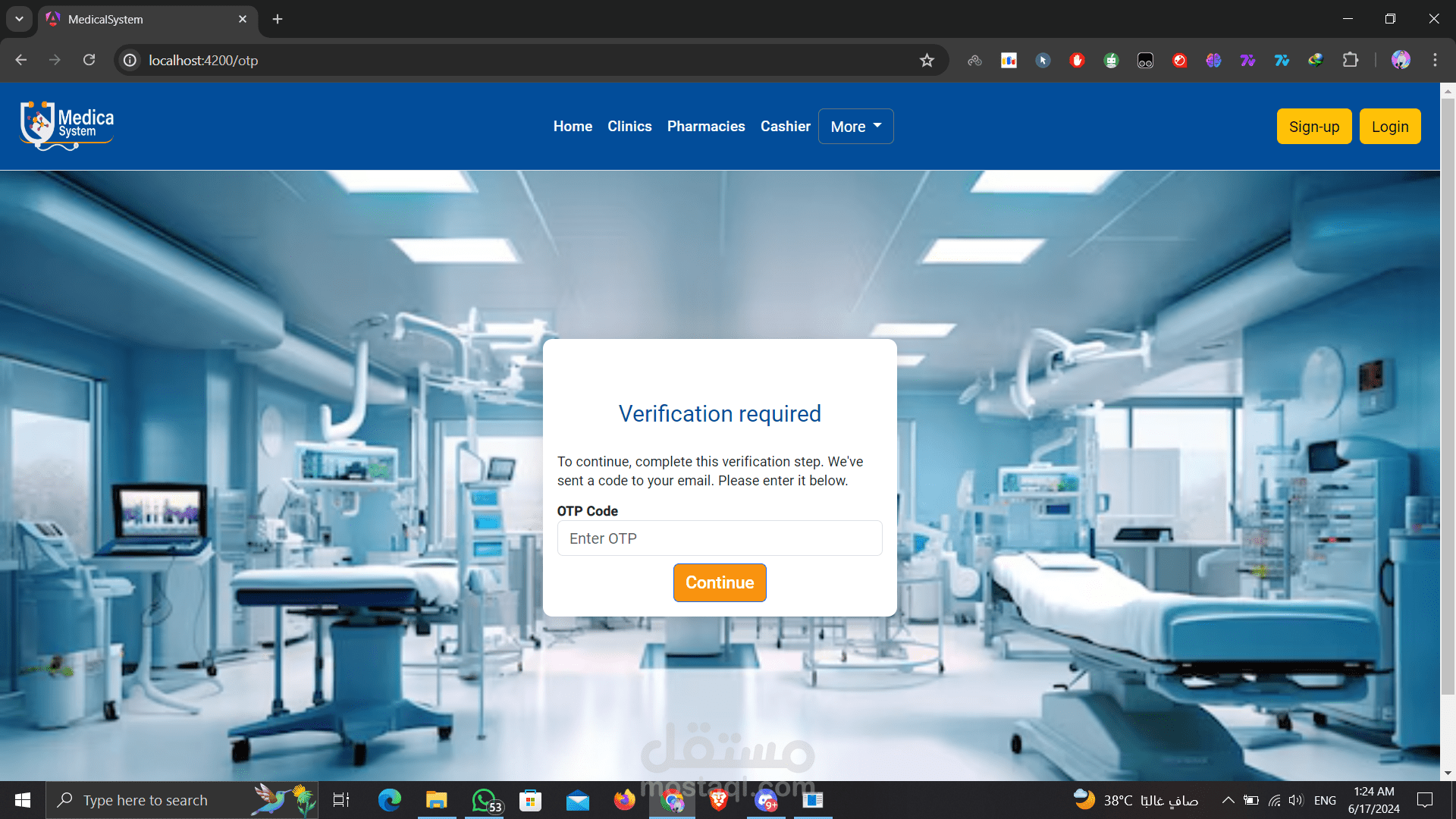This screenshot has height=819, width=1456.
Task: Open File Explorer in taskbar
Action: point(436,800)
